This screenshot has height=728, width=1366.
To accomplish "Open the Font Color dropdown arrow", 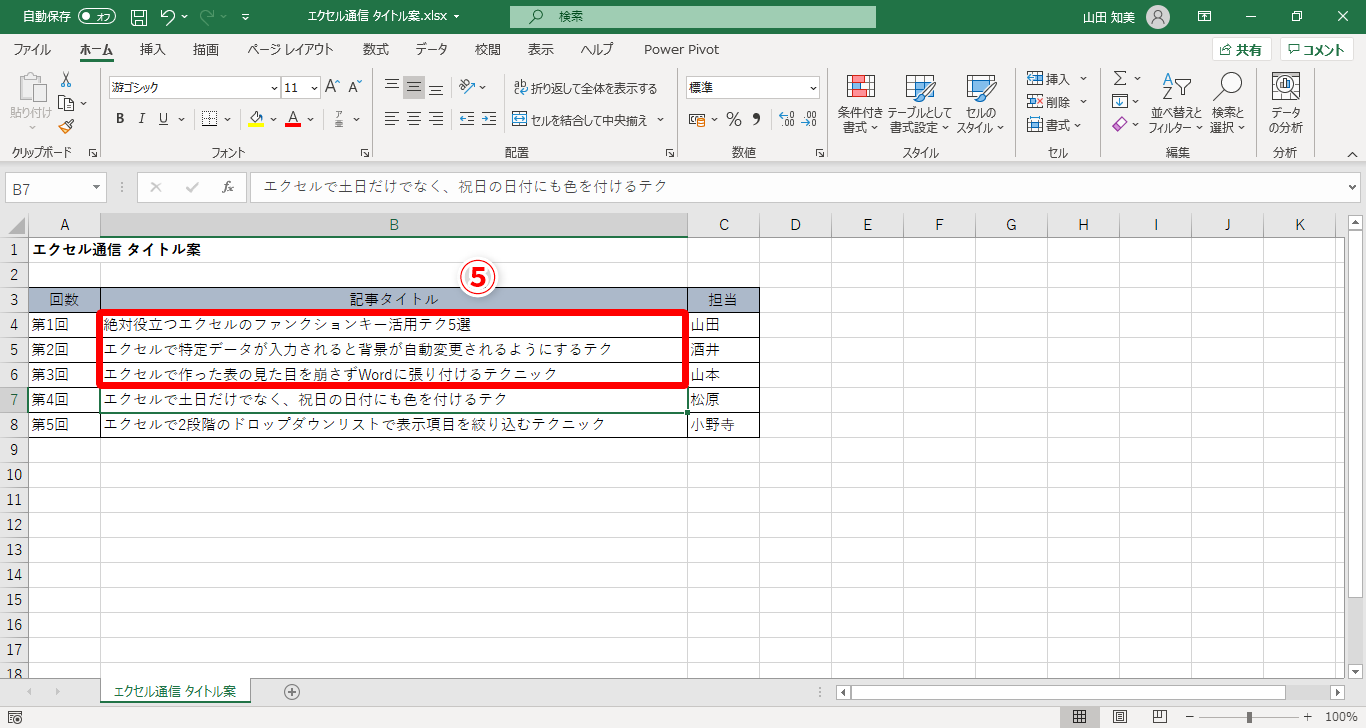I will click(310, 120).
